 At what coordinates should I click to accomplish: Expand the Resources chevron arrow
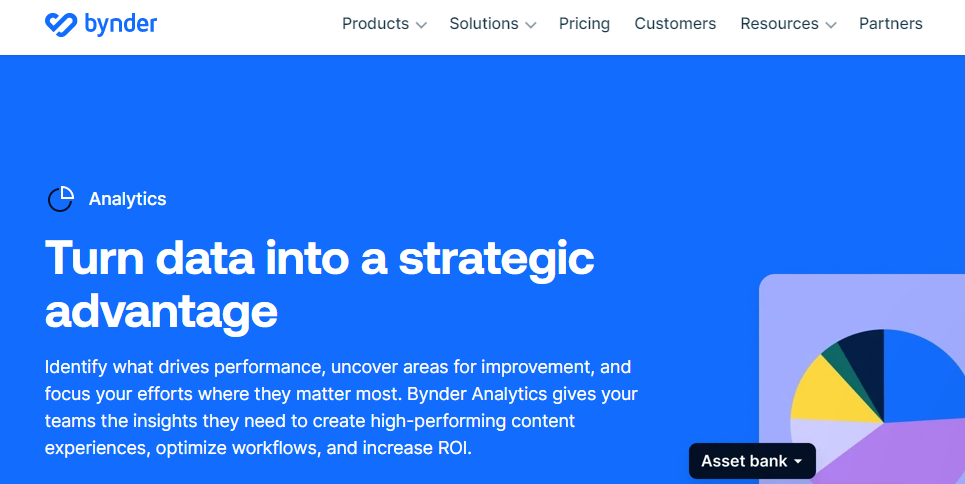(830, 25)
